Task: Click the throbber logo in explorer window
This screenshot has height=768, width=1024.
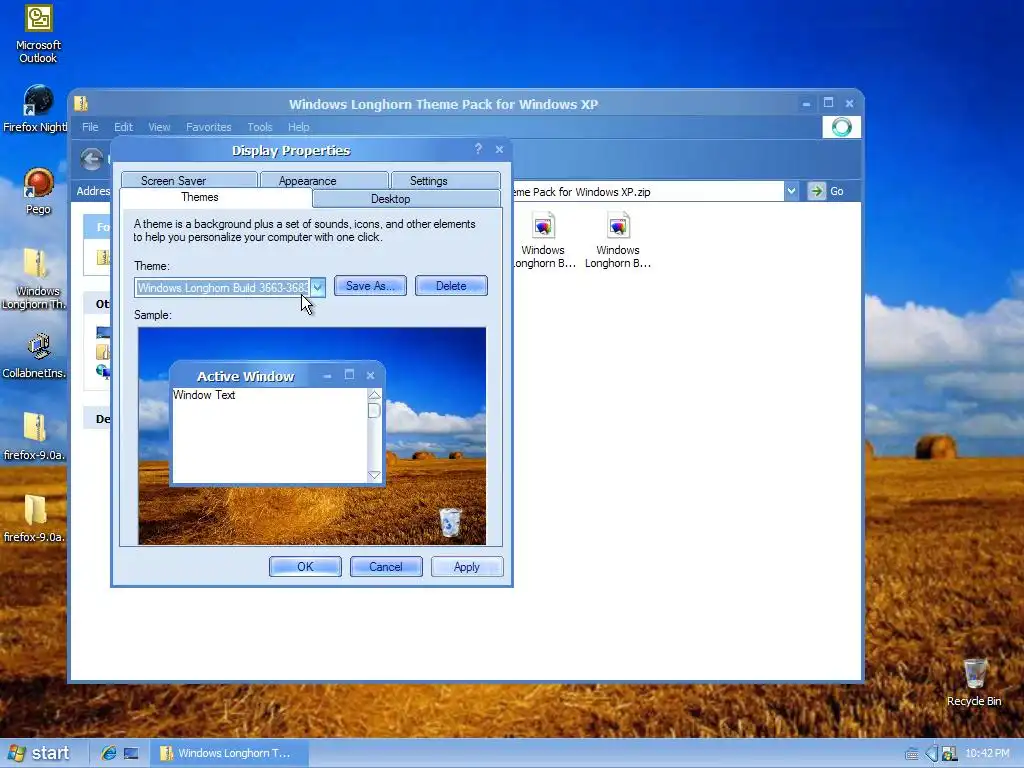Action: (842, 127)
